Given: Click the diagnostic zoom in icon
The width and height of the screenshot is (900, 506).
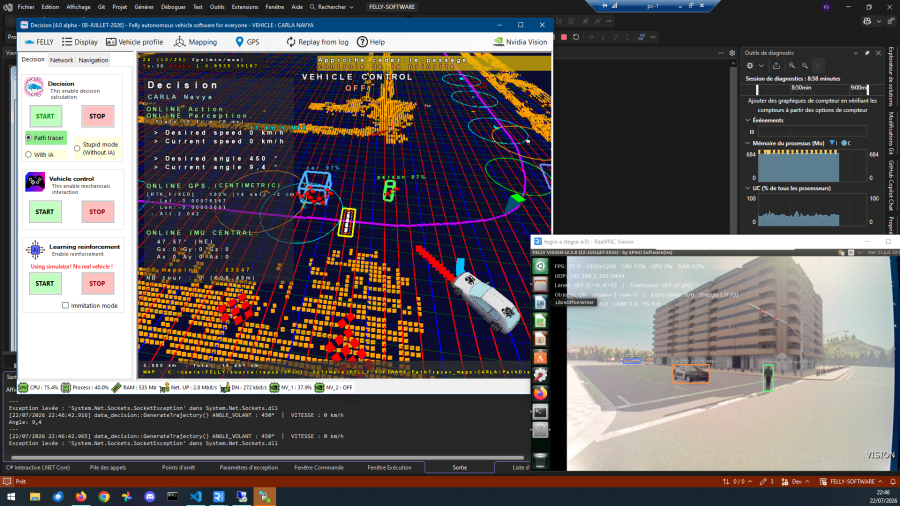Looking at the screenshot, I should click(792, 65).
